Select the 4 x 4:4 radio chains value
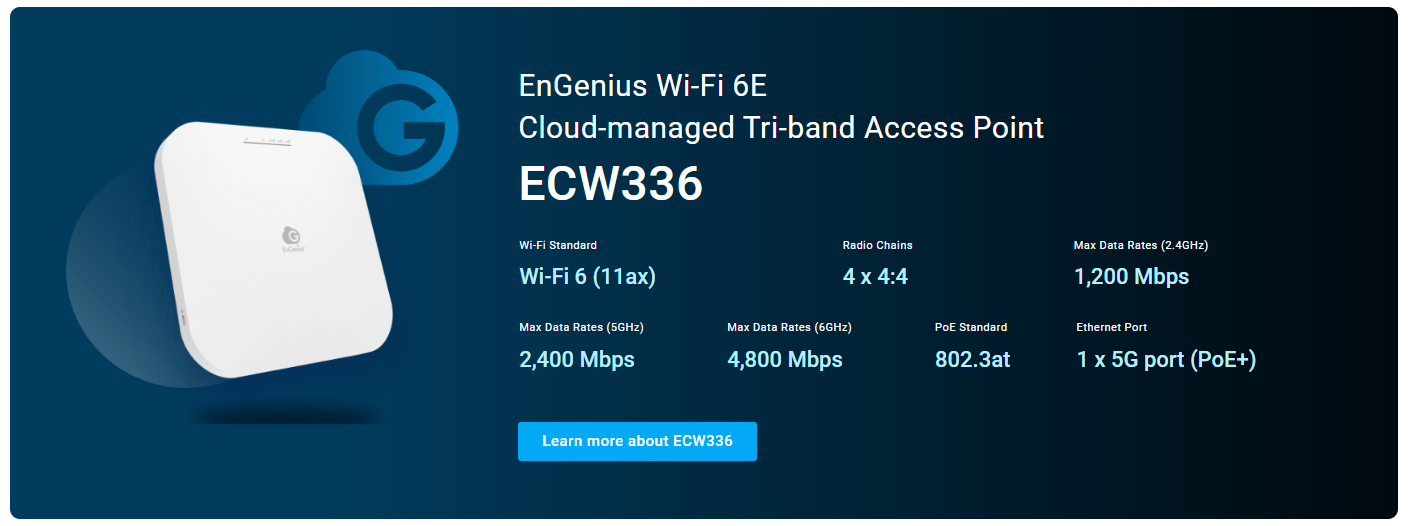 point(875,277)
